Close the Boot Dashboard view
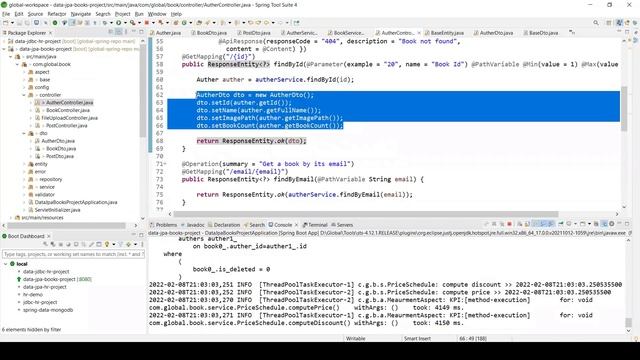640x360 pixels. point(49,236)
